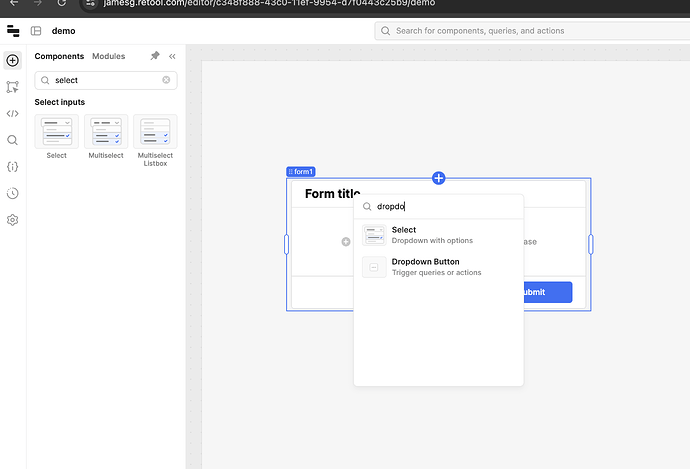The image size is (690, 469).
Task: Switch to the Modules tab
Action: click(108, 57)
